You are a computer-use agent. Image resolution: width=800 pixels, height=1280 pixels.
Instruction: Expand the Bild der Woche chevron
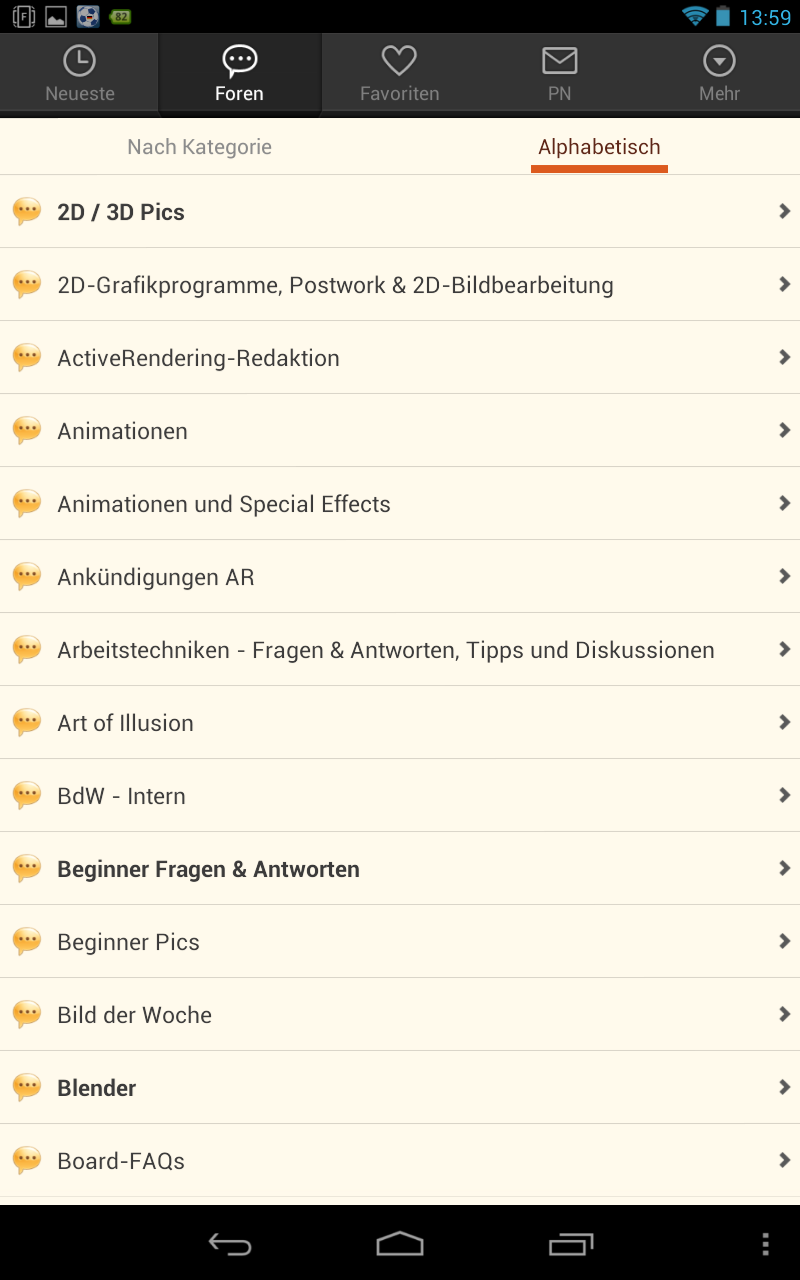(784, 1014)
